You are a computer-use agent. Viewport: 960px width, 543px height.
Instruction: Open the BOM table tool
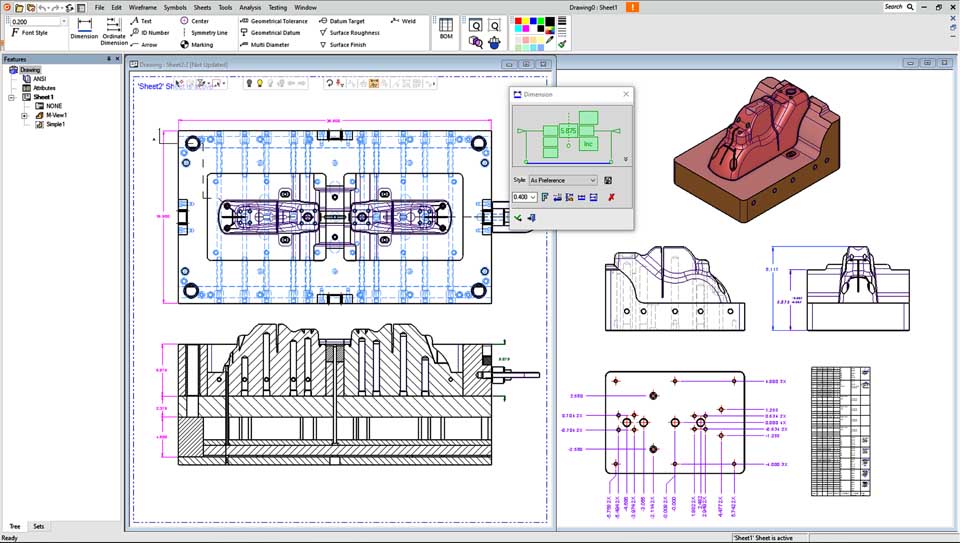(x=446, y=29)
